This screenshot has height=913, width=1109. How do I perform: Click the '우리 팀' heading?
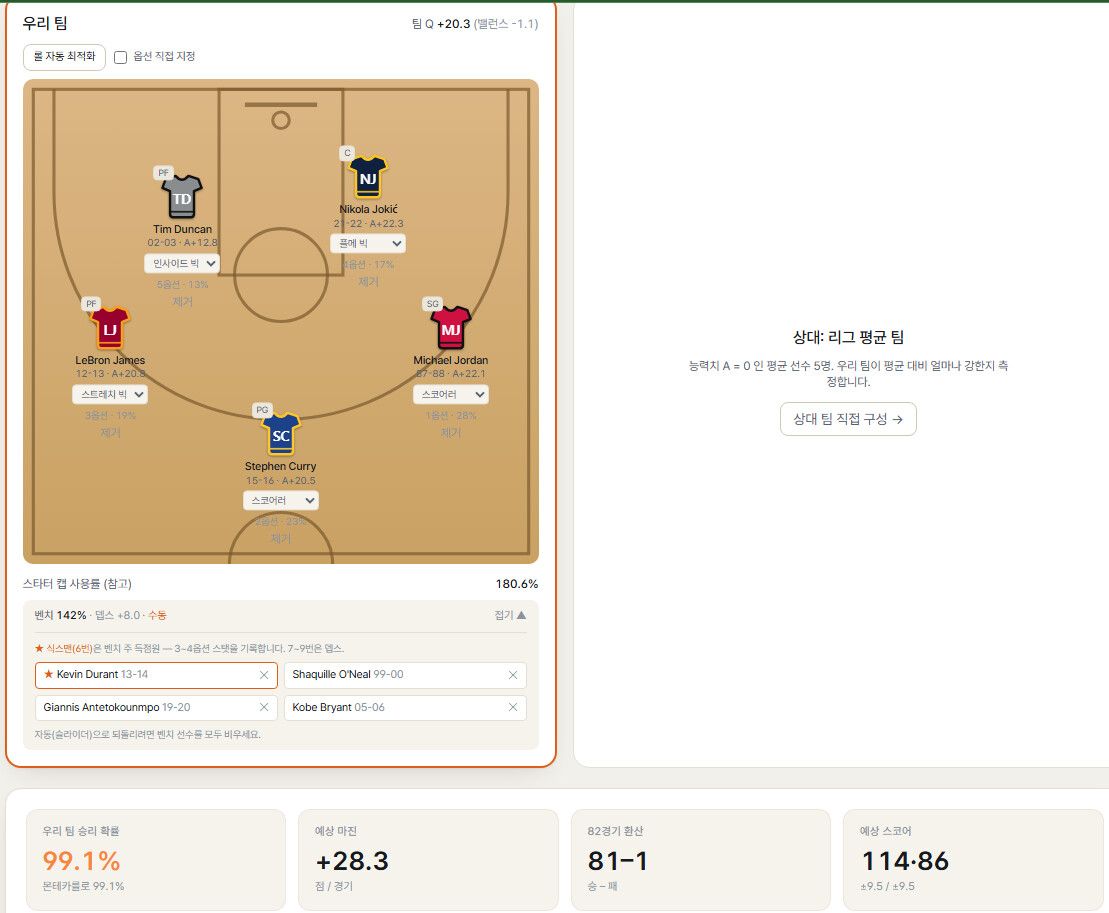tap(45, 23)
